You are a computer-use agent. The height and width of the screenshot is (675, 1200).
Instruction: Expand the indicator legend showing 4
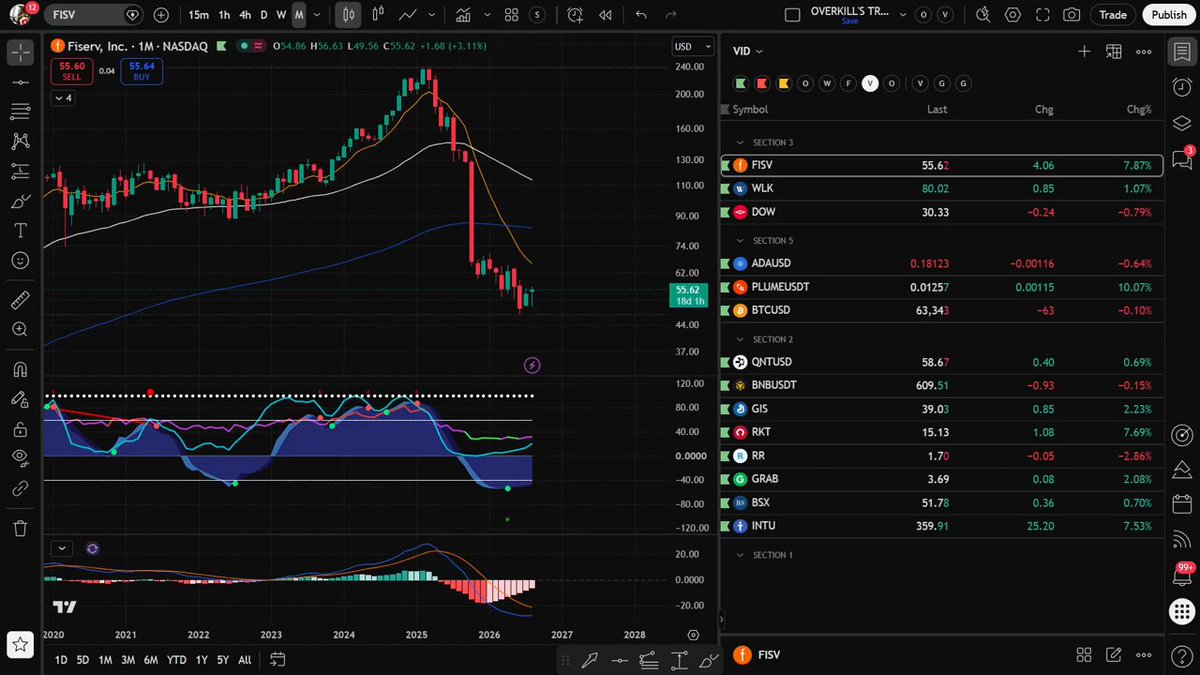point(62,98)
